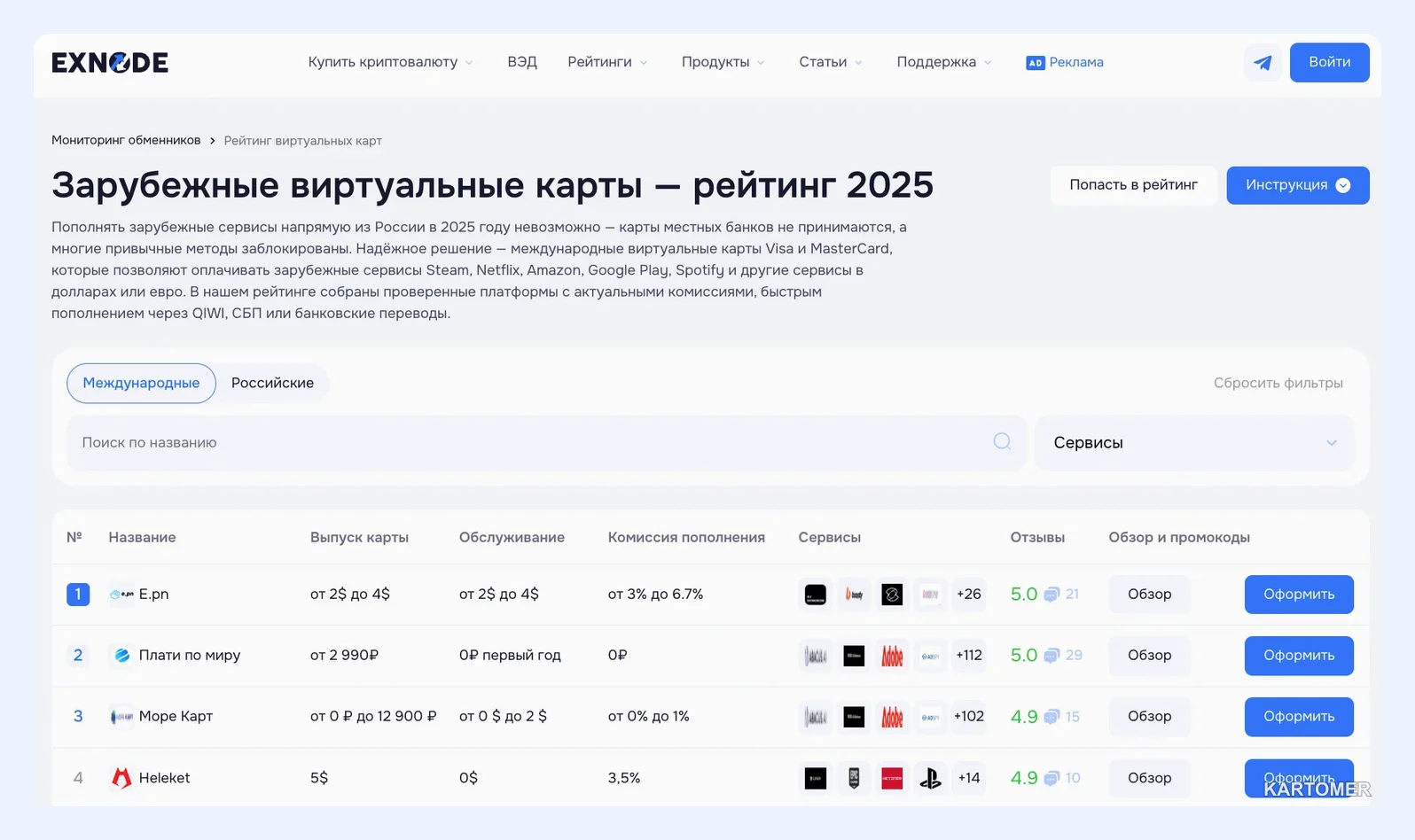Expand the Инструкция button

tap(1298, 185)
